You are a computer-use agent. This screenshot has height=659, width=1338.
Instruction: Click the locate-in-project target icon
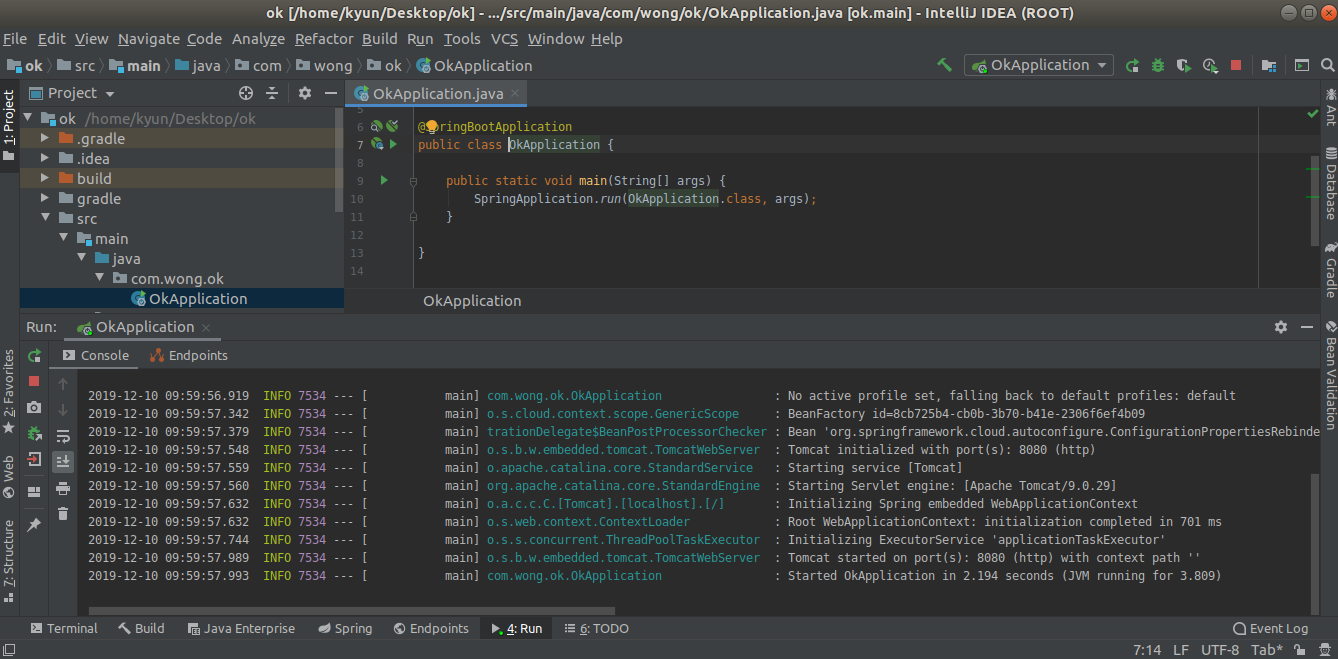(246, 93)
